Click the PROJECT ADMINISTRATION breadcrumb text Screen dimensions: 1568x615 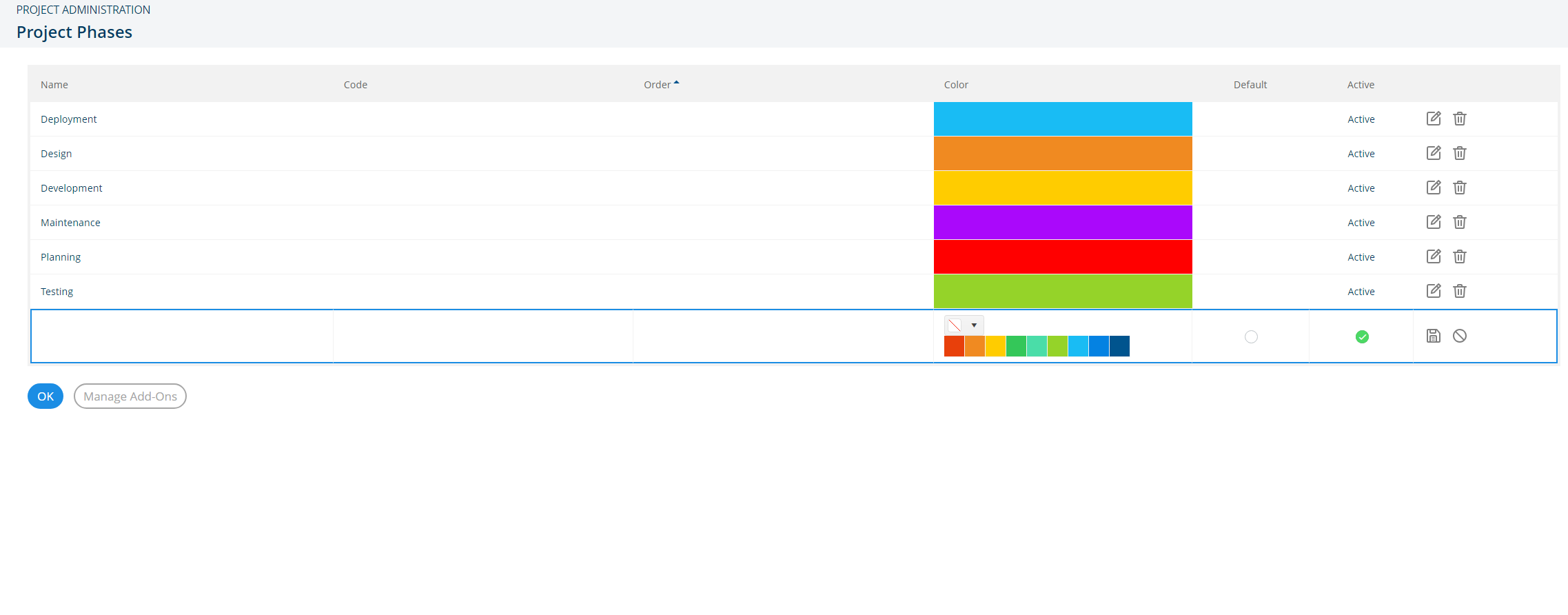[x=83, y=10]
